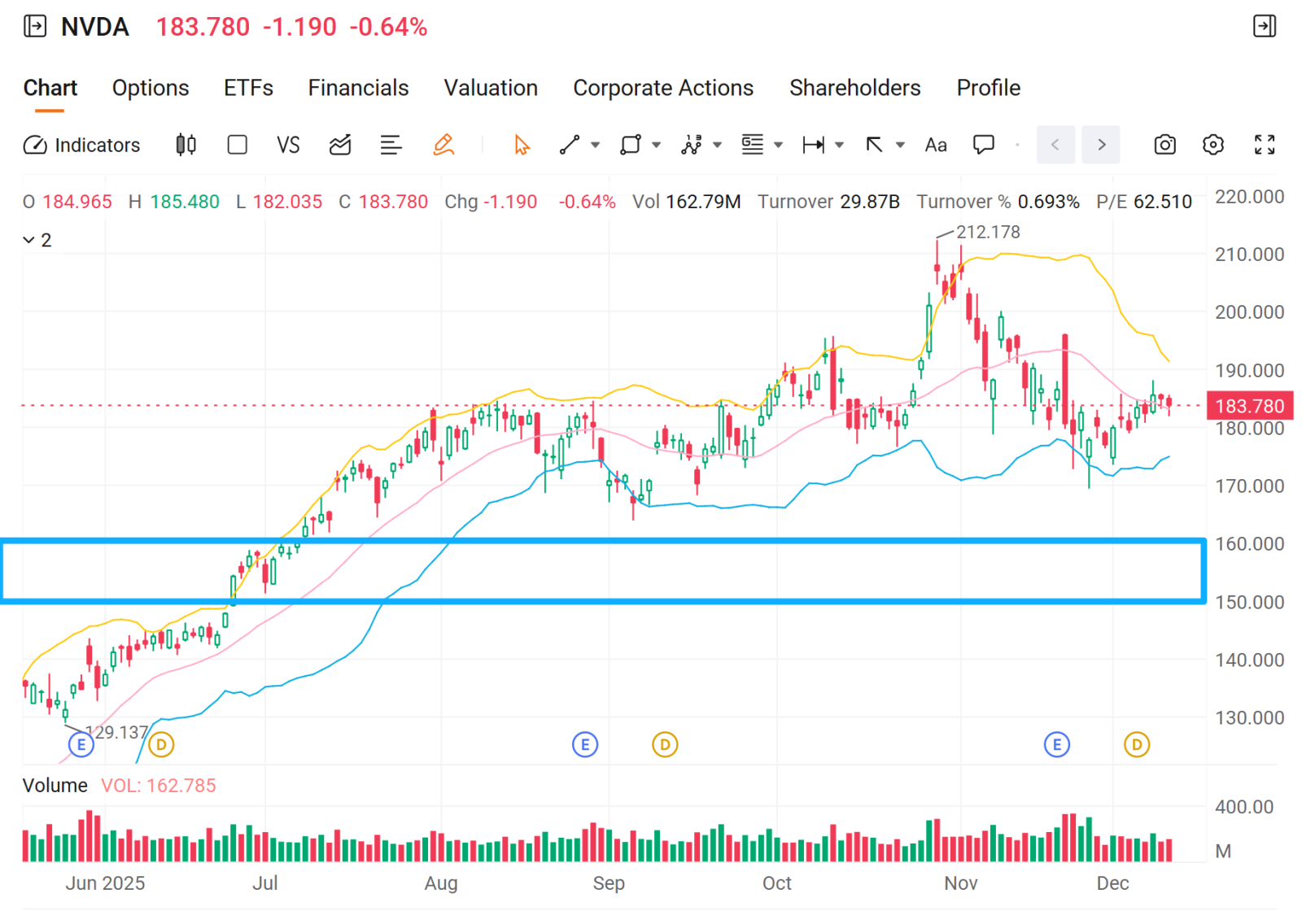
Task: Toggle the orange drawing pencil tool
Action: [x=443, y=145]
